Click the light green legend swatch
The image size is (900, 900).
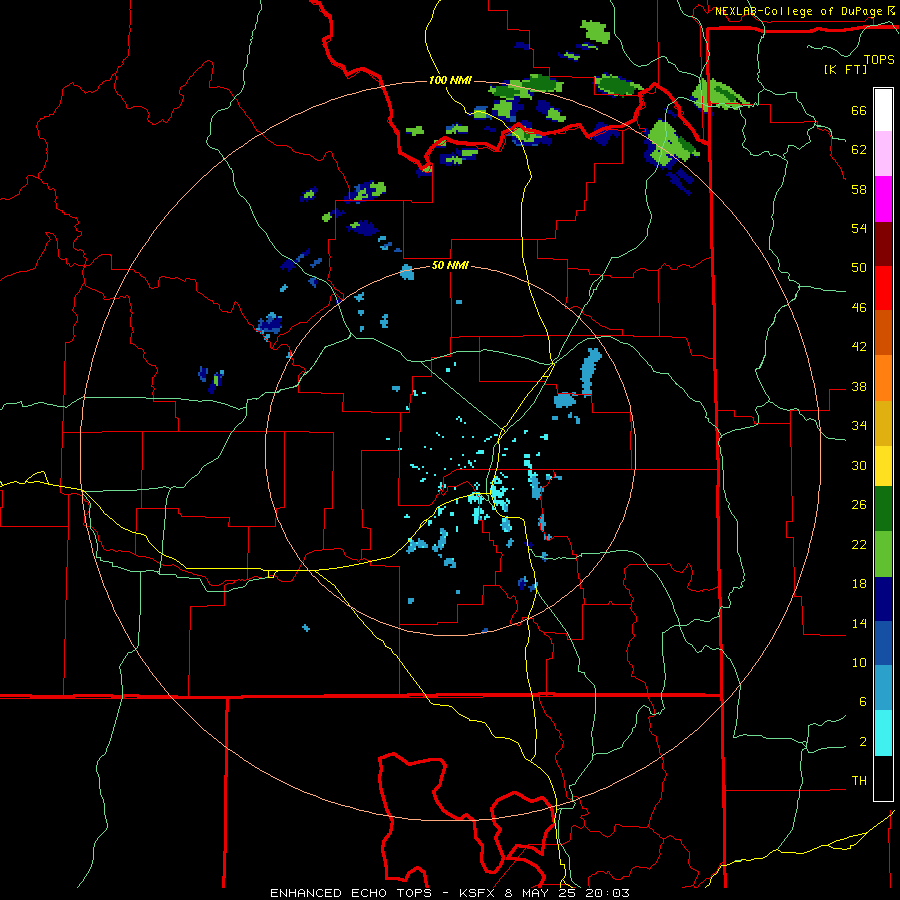point(883,554)
